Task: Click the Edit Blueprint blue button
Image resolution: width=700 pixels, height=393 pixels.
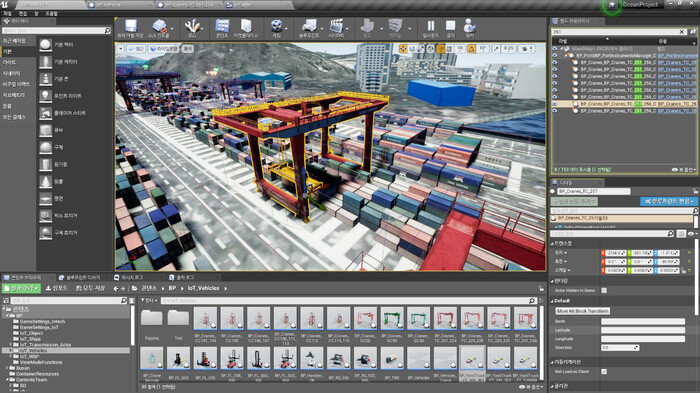Action: [668, 201]
